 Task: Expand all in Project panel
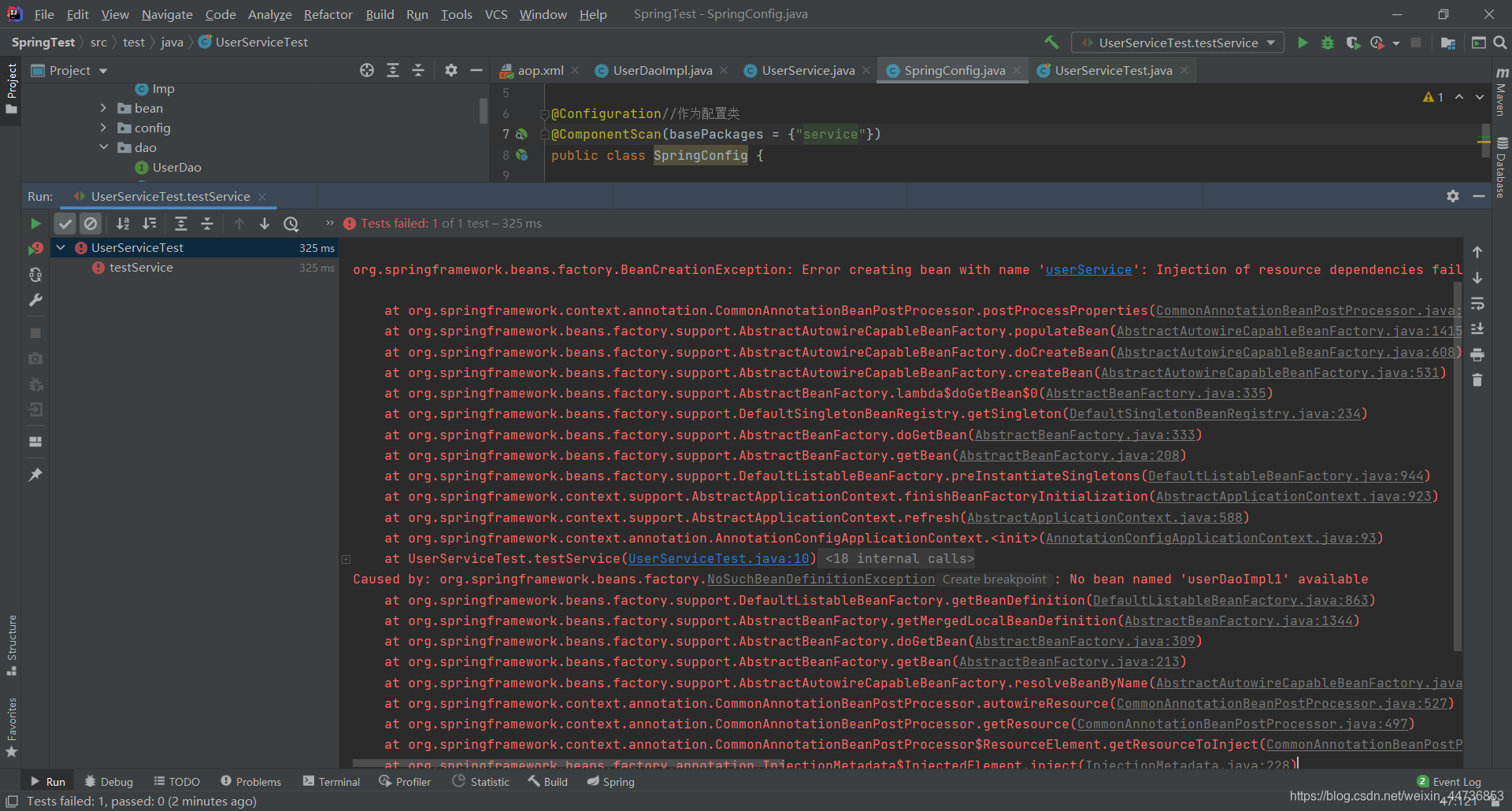coord(393,70)
